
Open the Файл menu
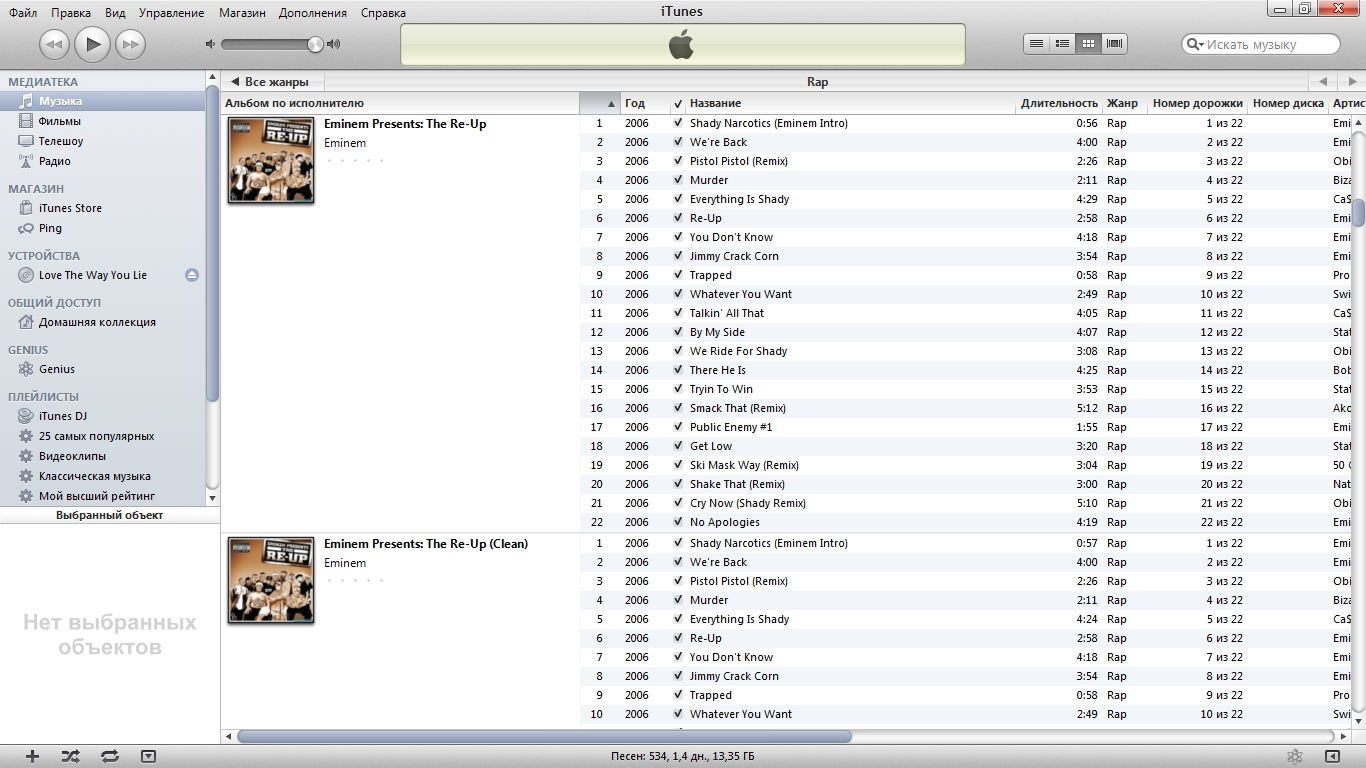click(x=23, y=13)
